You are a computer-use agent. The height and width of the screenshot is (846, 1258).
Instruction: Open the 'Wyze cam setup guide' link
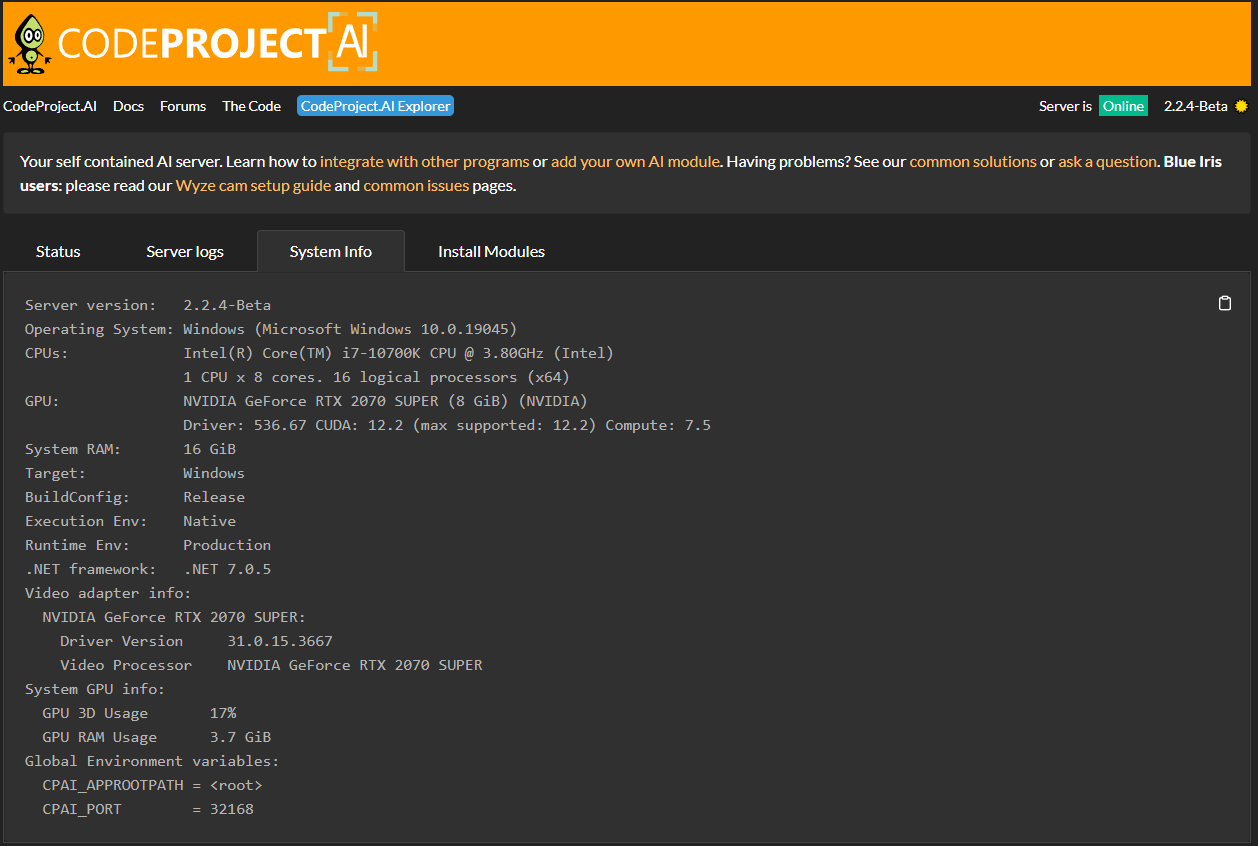point(253,185)
